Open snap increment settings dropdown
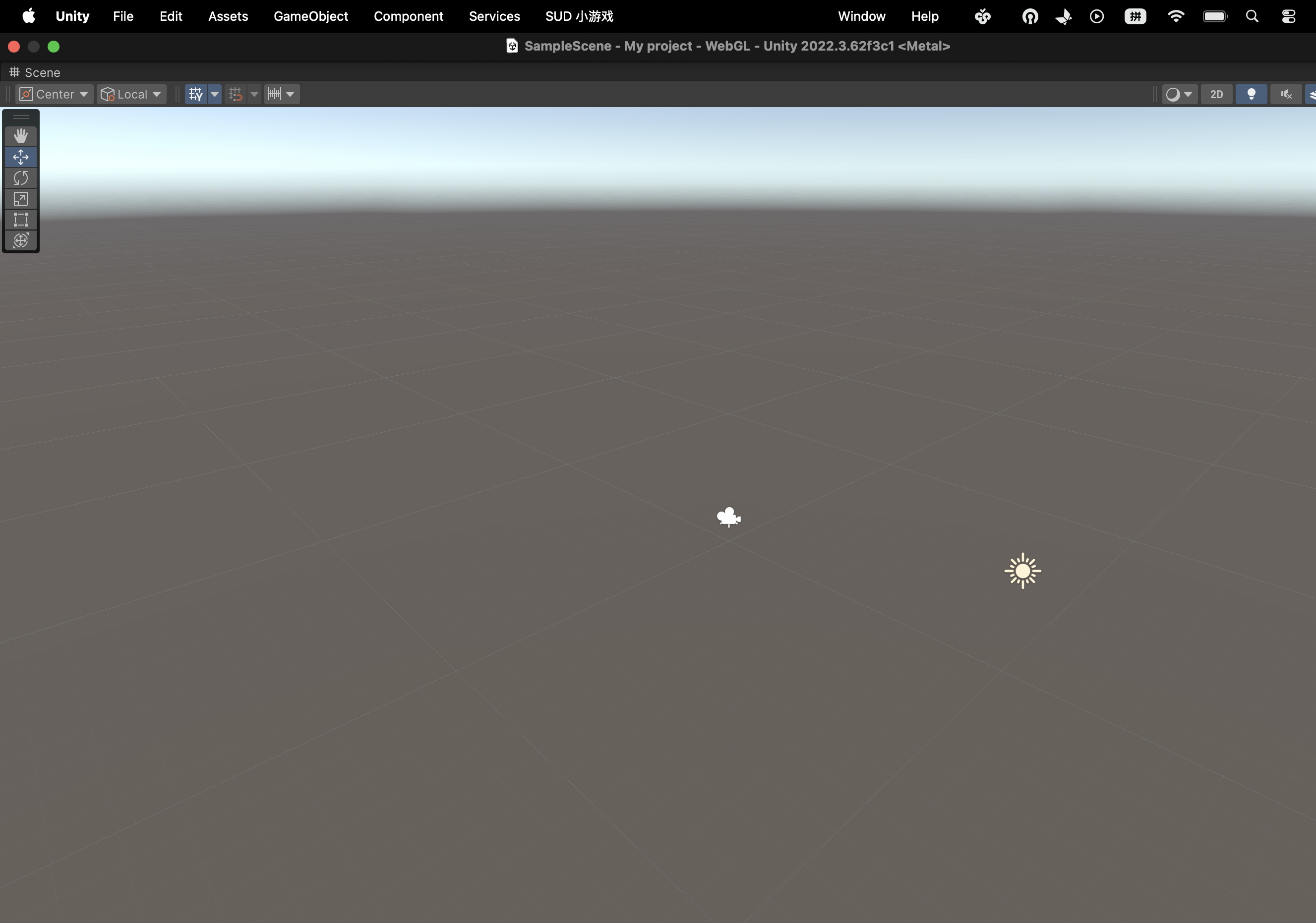 tap(282, 94)
